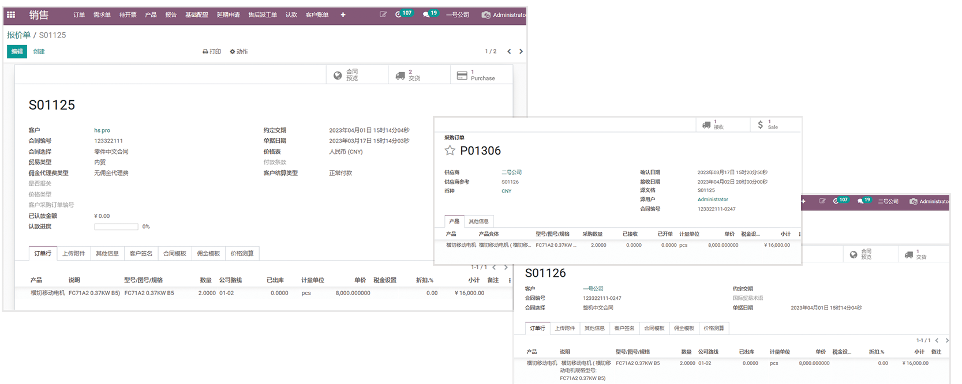Click the plus icon in the top menu
The width and height of the screenshot is (962, 384).
[343, 15]
